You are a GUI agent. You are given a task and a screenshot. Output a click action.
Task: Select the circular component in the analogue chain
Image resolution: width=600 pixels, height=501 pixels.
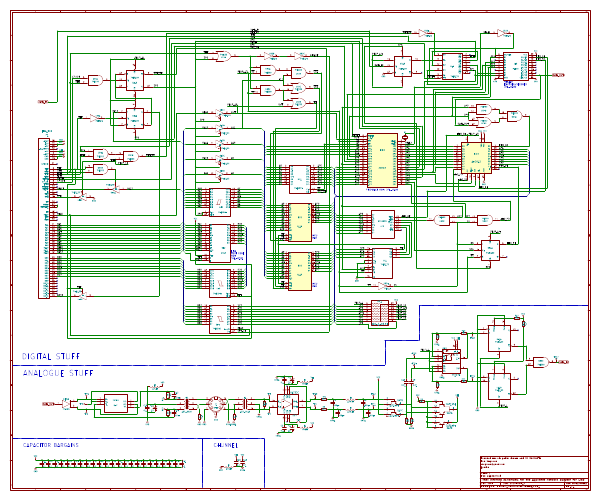(215, 404)
